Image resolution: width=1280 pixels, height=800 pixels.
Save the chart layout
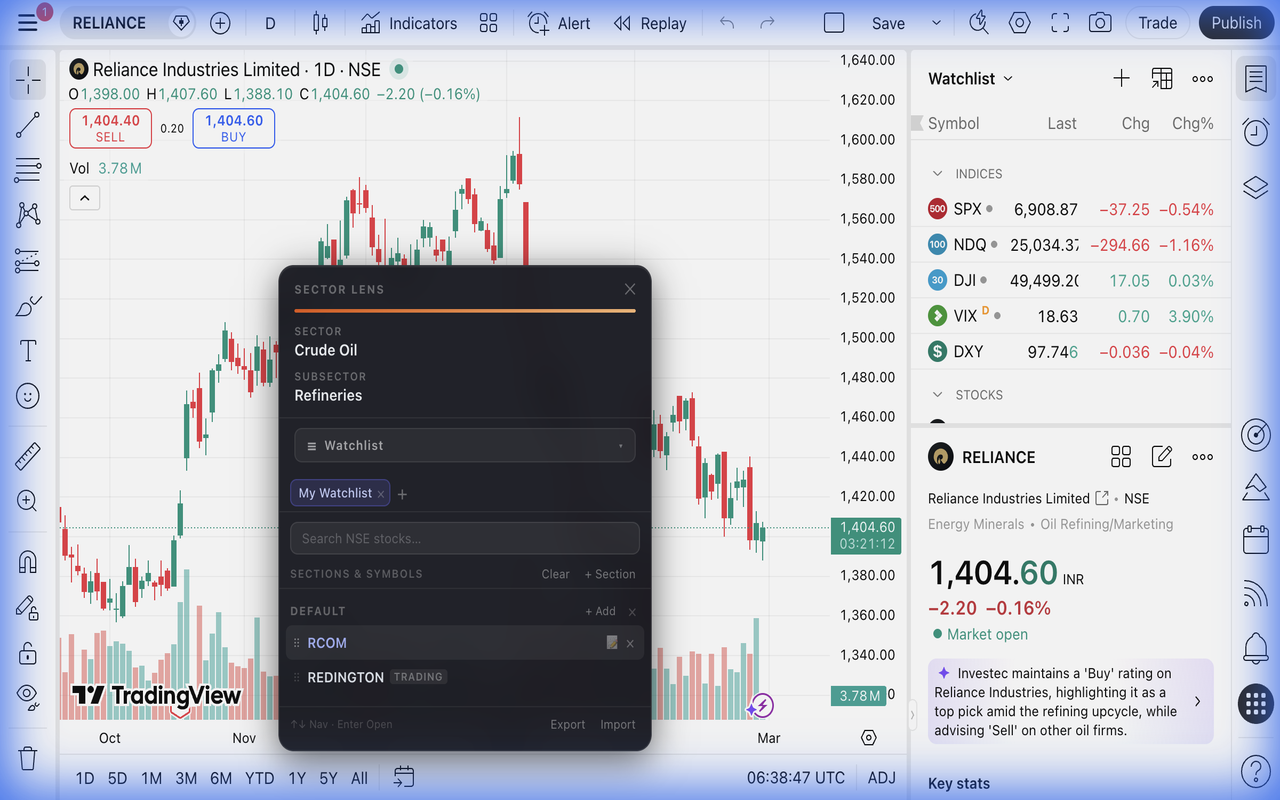tap(888, 23)
